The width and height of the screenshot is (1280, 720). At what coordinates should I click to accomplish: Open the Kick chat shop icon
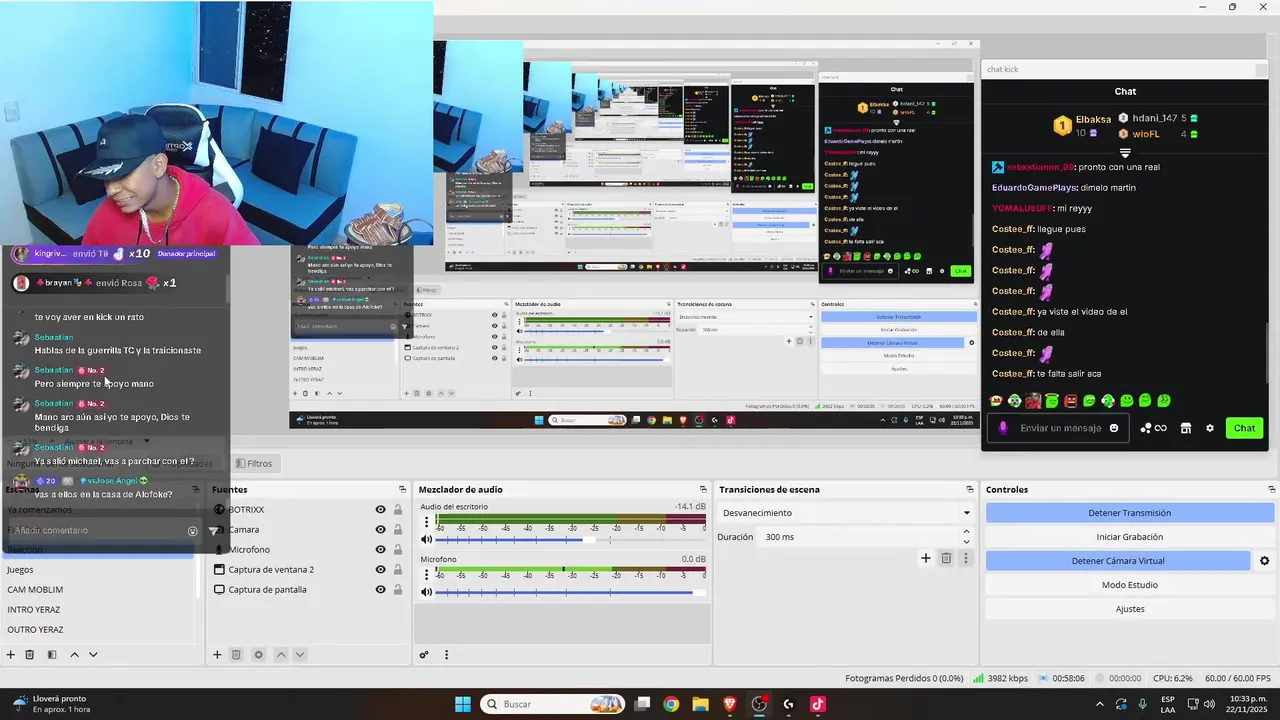(x=1186, y=428)
